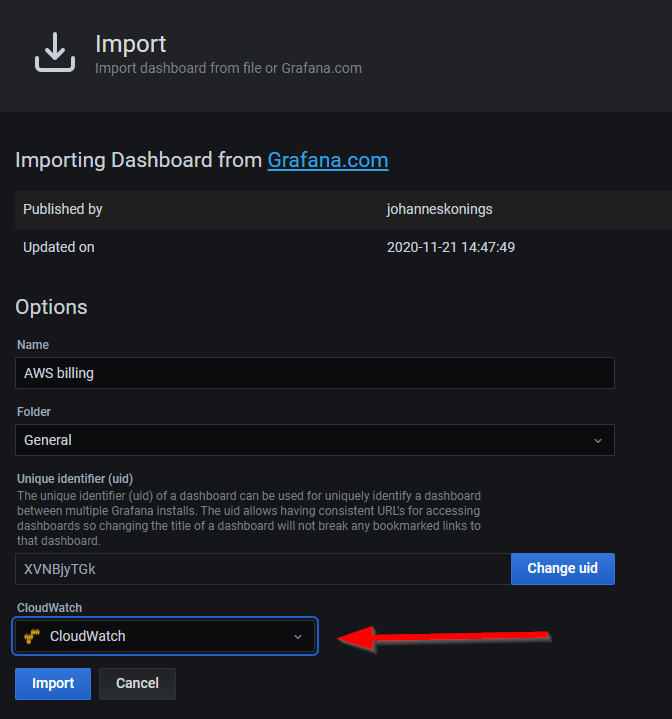Click the blue Import button
Viewport: 672px width, 719px height.
(53, 684)
